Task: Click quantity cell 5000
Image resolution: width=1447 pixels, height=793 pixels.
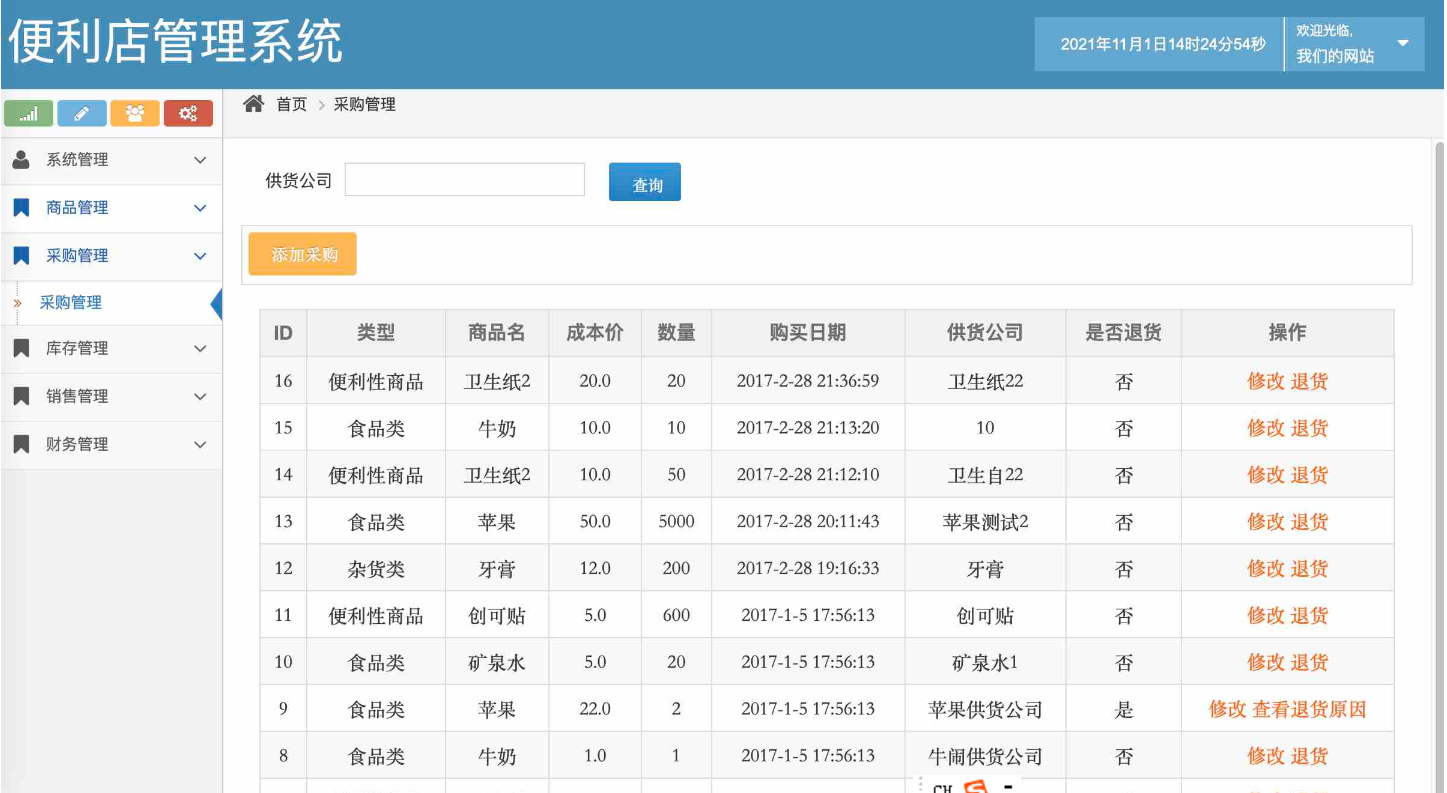Action: tap(676, 522)
